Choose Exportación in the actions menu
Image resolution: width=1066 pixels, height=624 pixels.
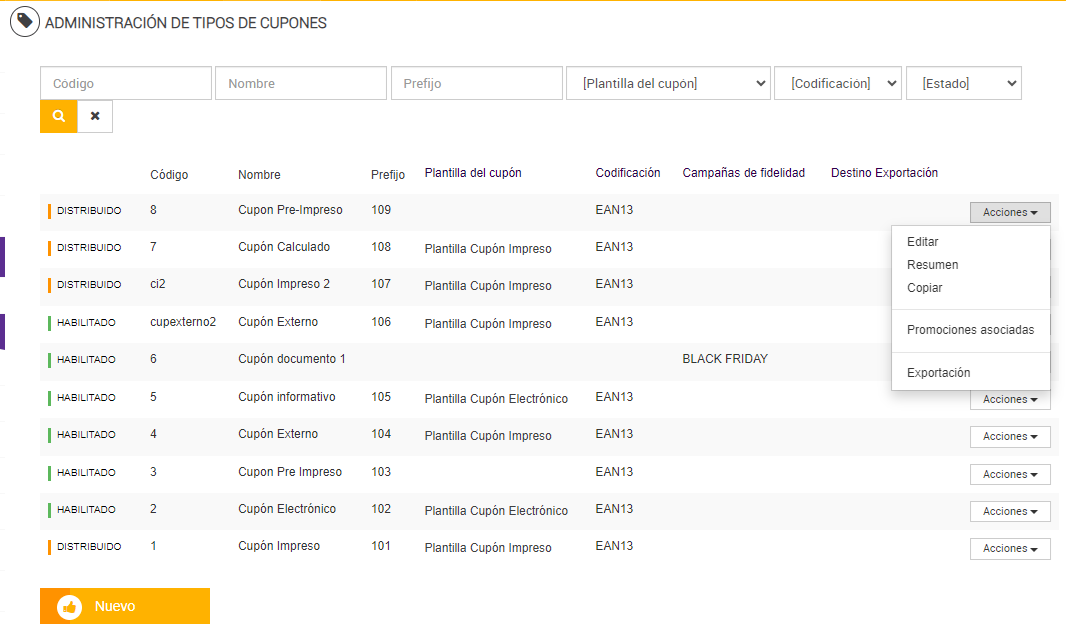938,373
